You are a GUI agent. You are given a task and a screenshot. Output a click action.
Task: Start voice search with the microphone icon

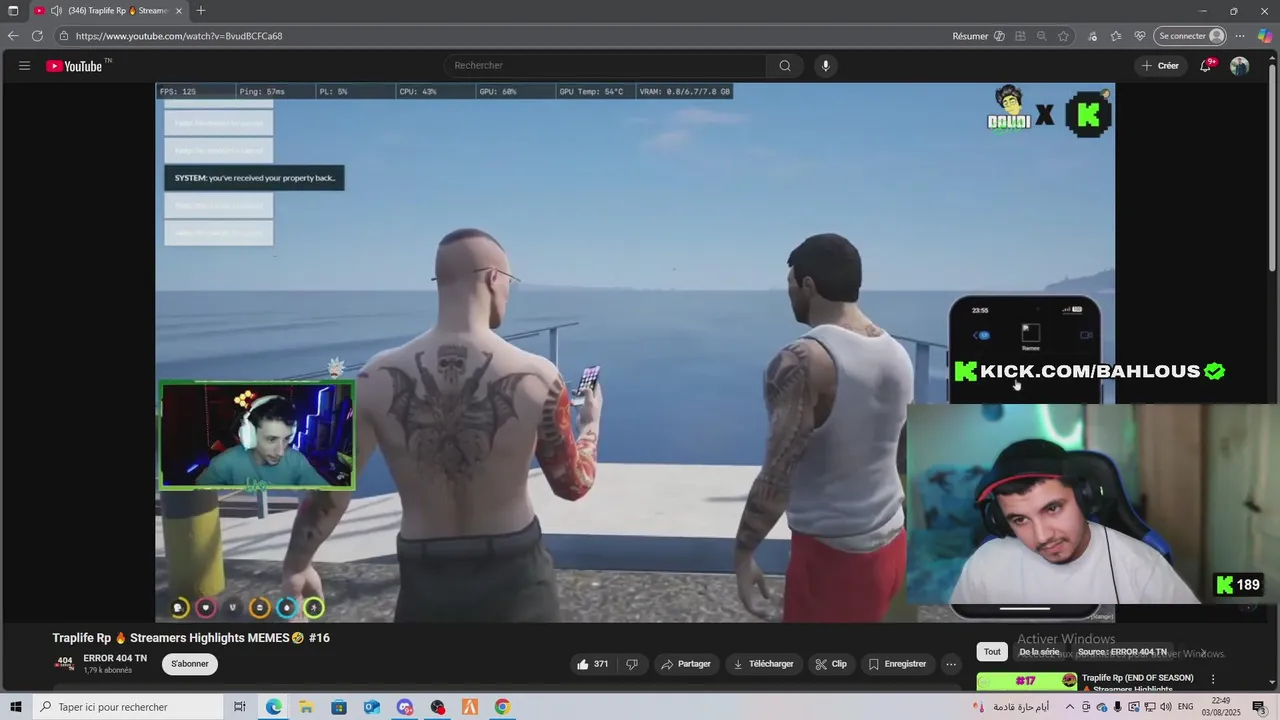pos(825,66)
